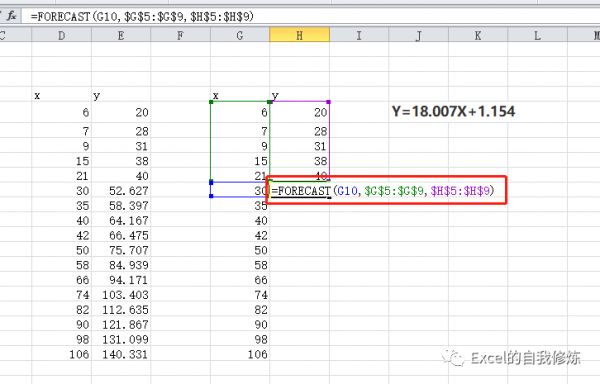Click the cell with 58 in column G

(240, 265)
